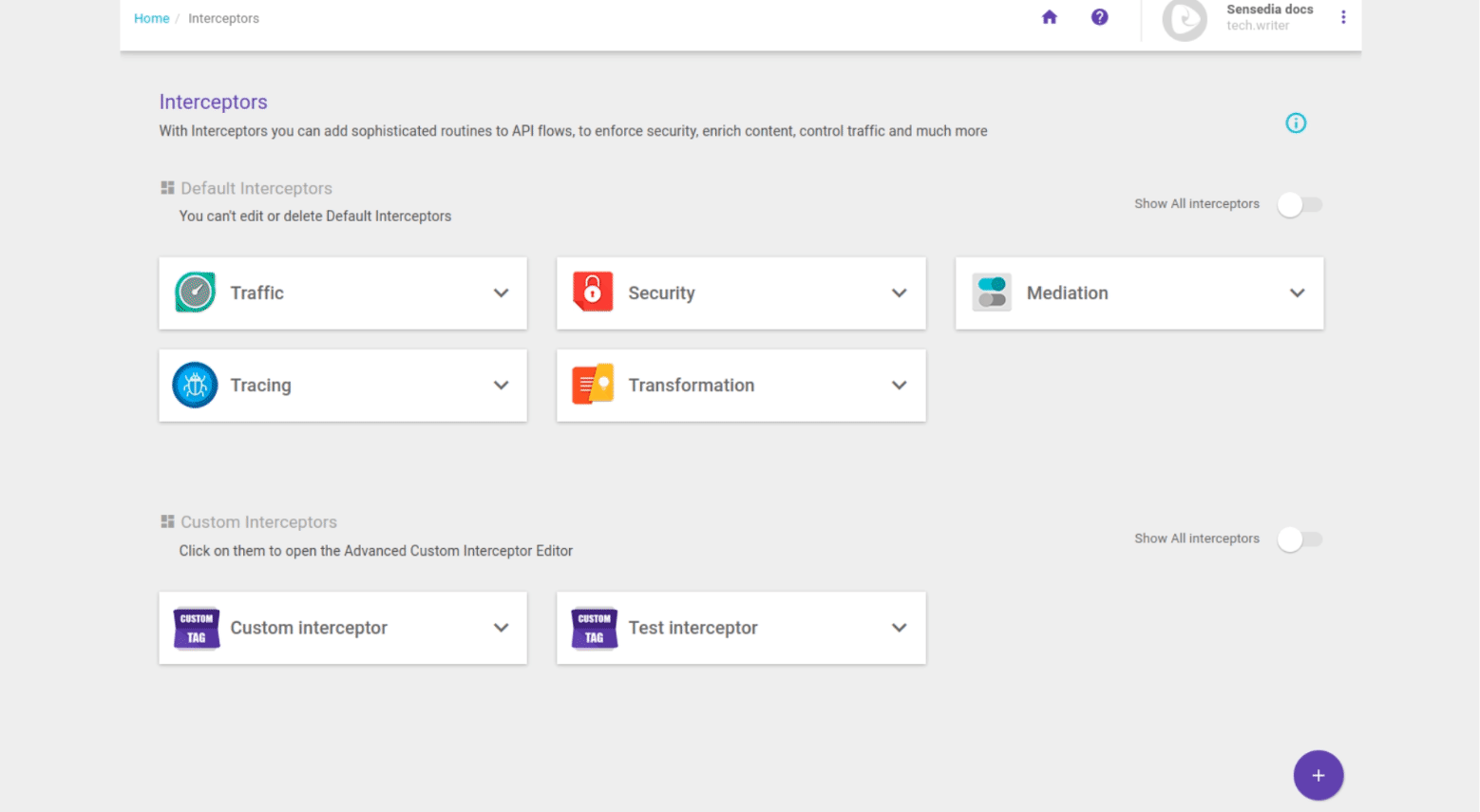Open the three-dot user menu
The image size is (1480, 812).
click(x=1342, y=17)
